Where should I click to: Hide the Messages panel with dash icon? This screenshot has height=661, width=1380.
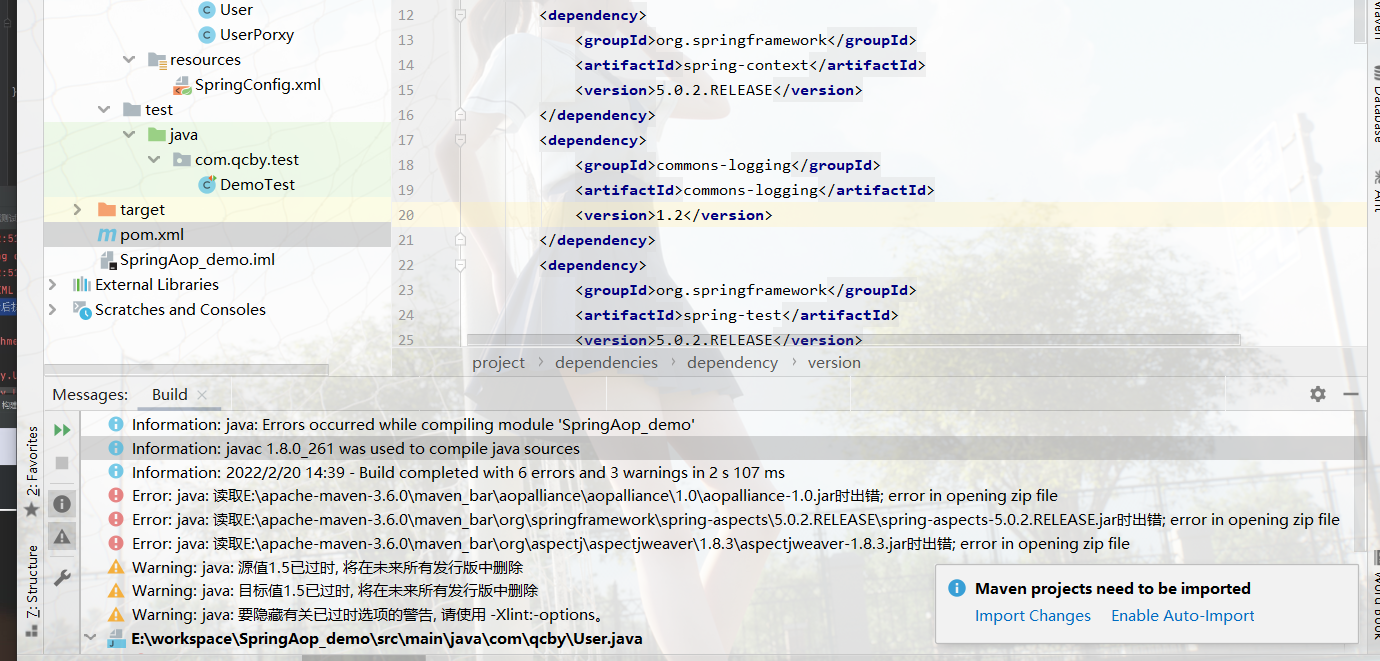(1351, 394)
